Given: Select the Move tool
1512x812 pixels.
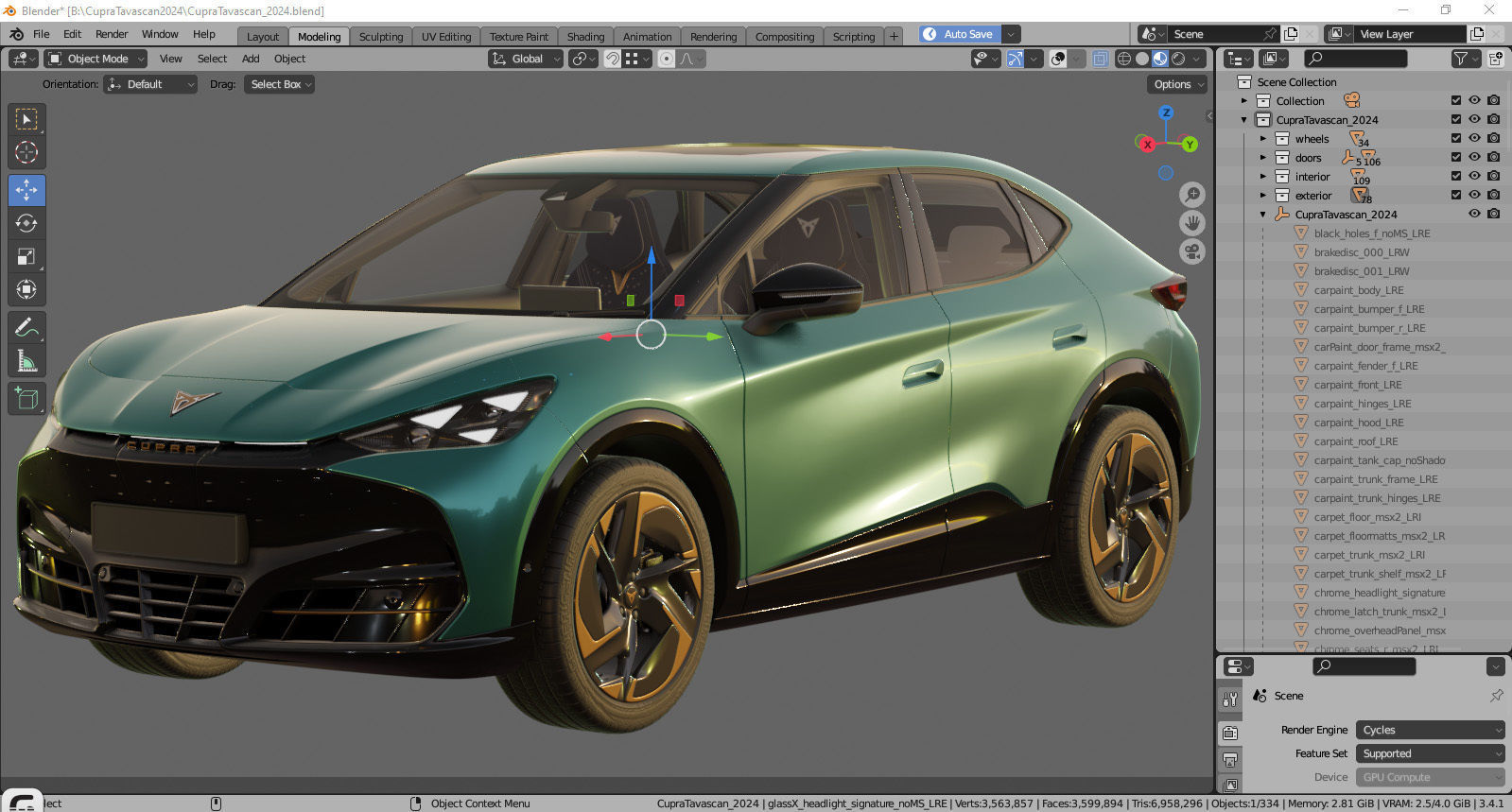Looking at the screenshot, I should 26,190.
